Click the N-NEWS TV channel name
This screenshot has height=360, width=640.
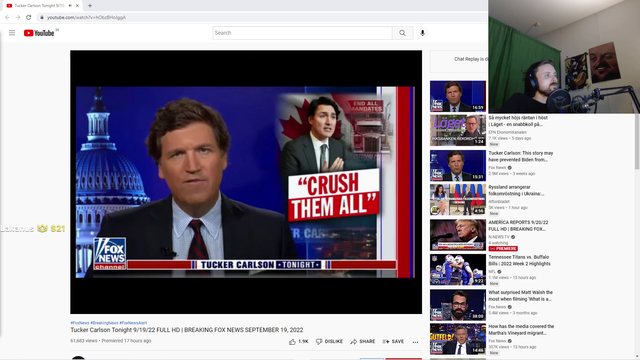[x=499, y=237]
